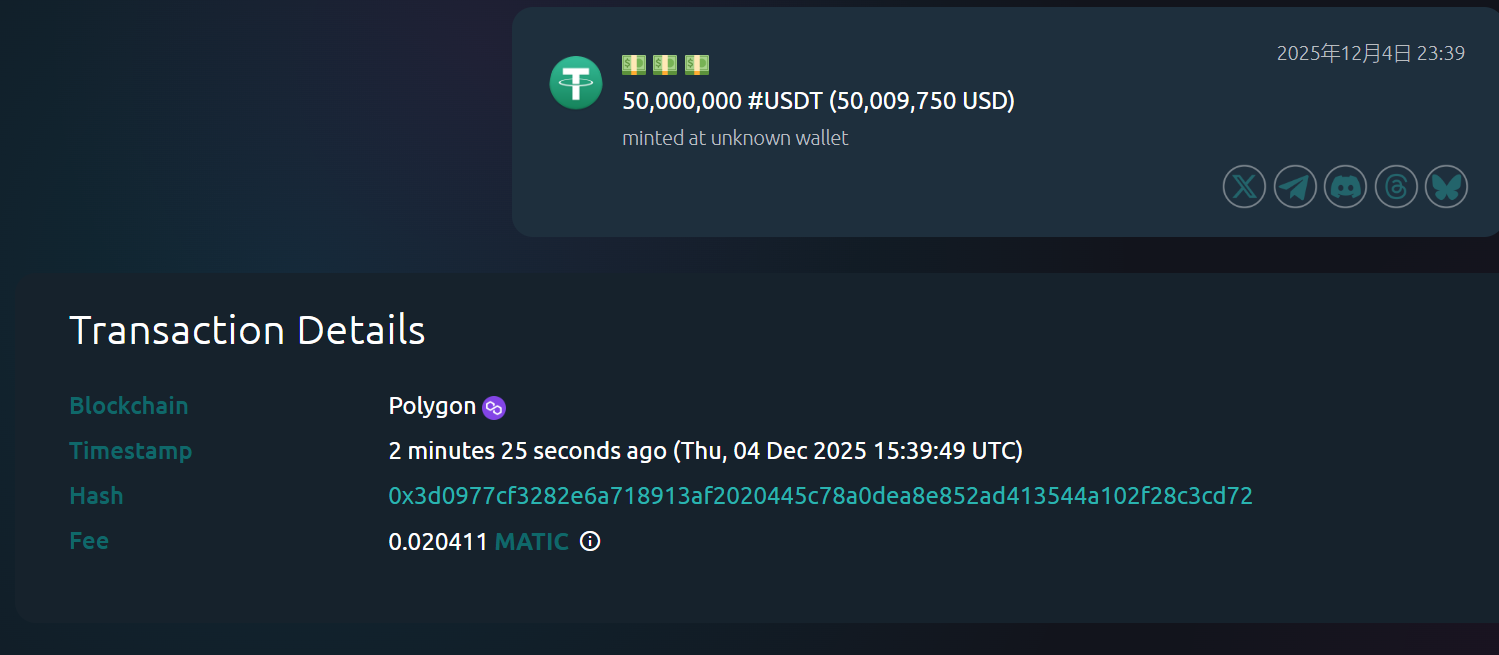The height and width of the screenshot is (655, 1499).
Task: Share the alert on Discord
Action: [x=1345, y=187]
